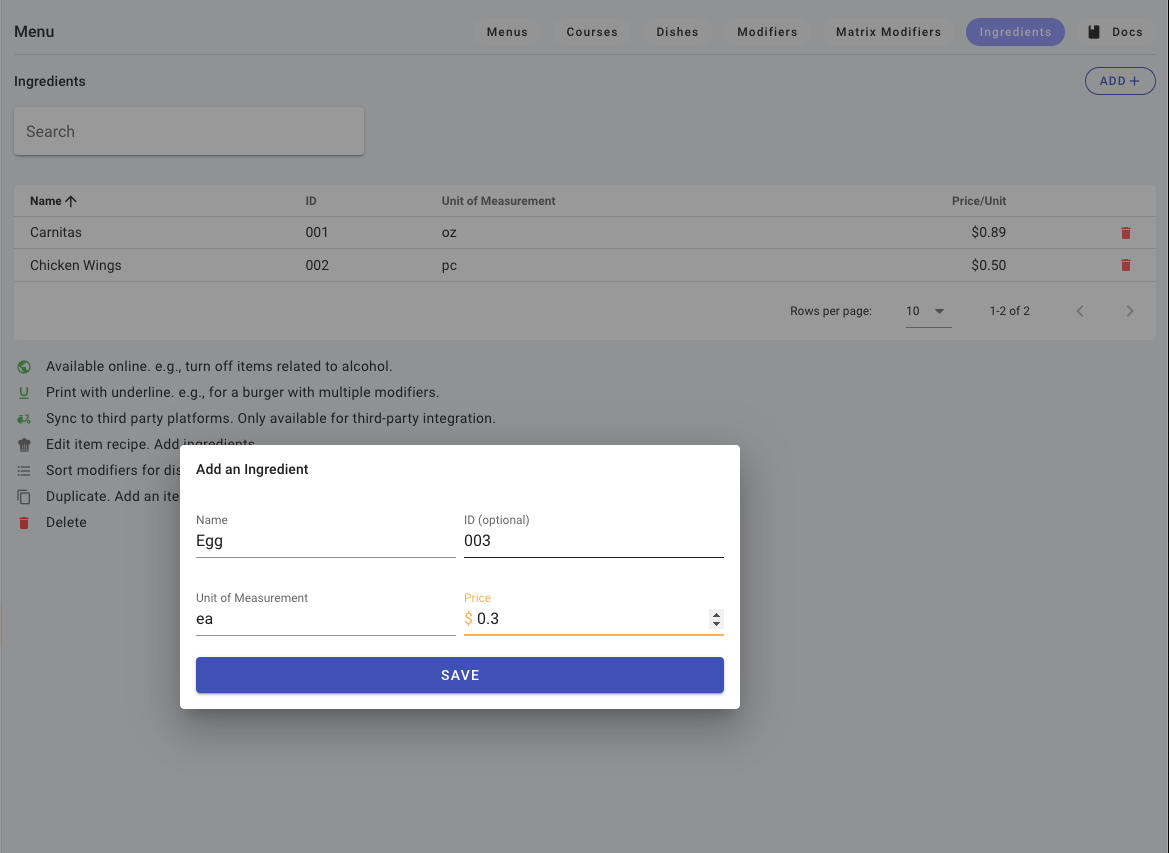Click the red Delete legend icon
This screenshot has width=1169, height=853.
pos(24,523)
